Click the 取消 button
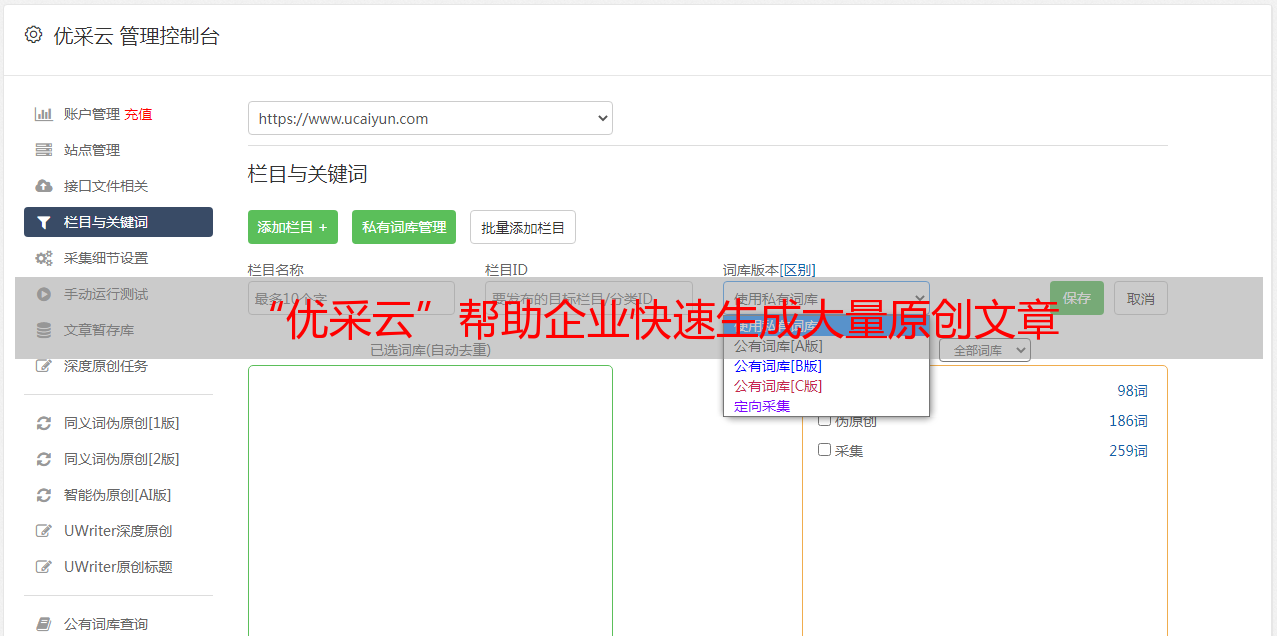 pos(1141,298)
